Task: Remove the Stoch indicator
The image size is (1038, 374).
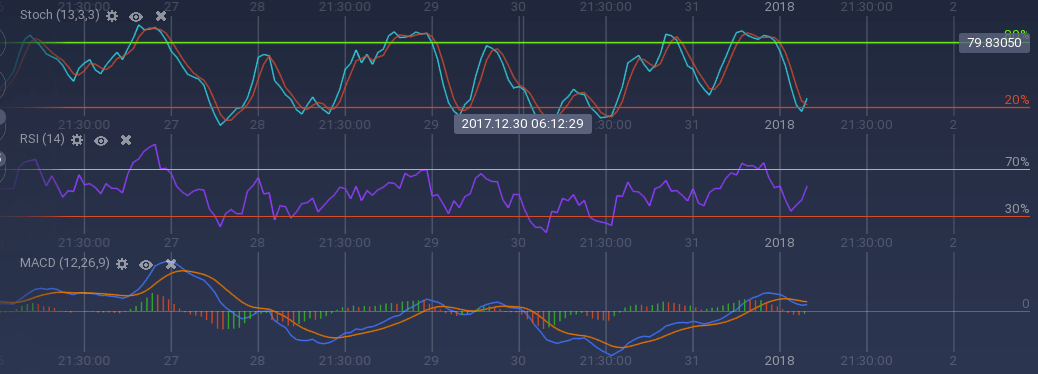Action: pyautogui.click(x=160, y=16)
